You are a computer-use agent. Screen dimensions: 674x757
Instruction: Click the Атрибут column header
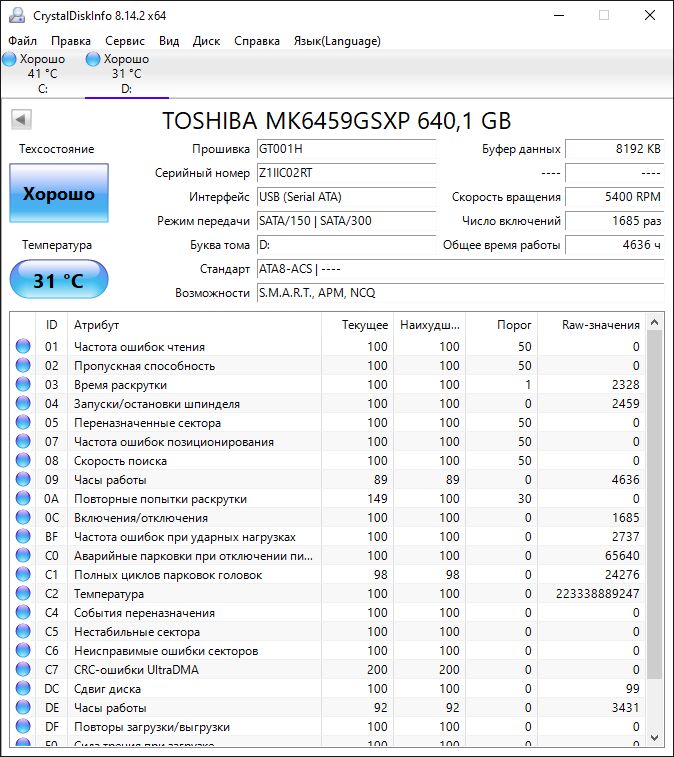(x=195, y=325)
